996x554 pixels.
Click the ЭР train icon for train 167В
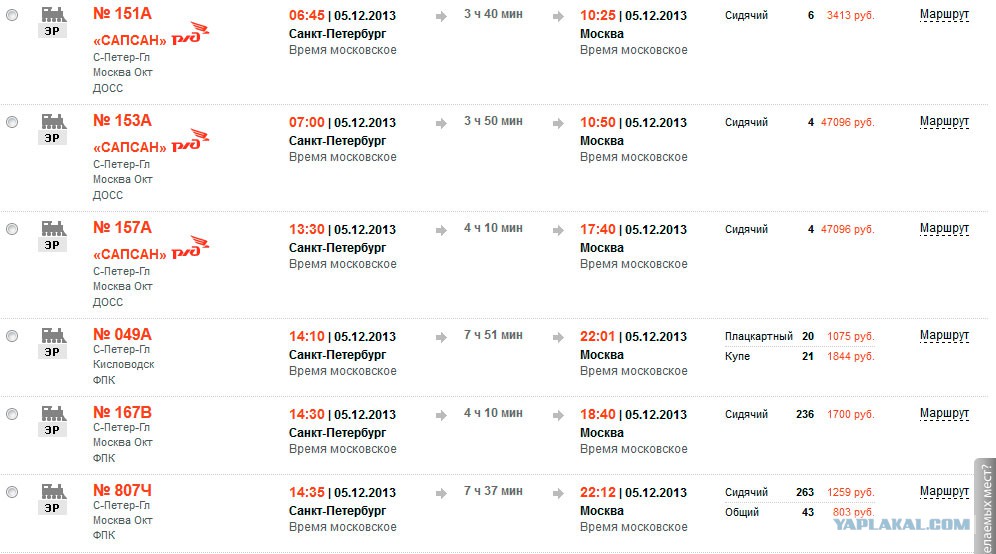pyautogui.click(x=53, y=421)
